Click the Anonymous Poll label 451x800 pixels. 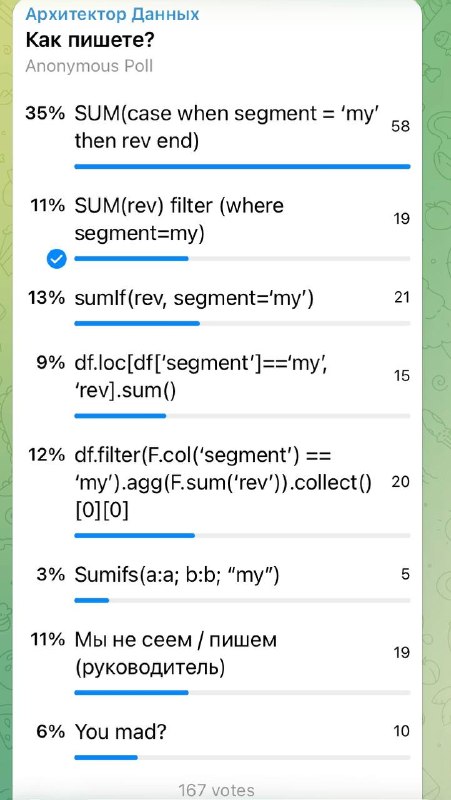(89, 66)
